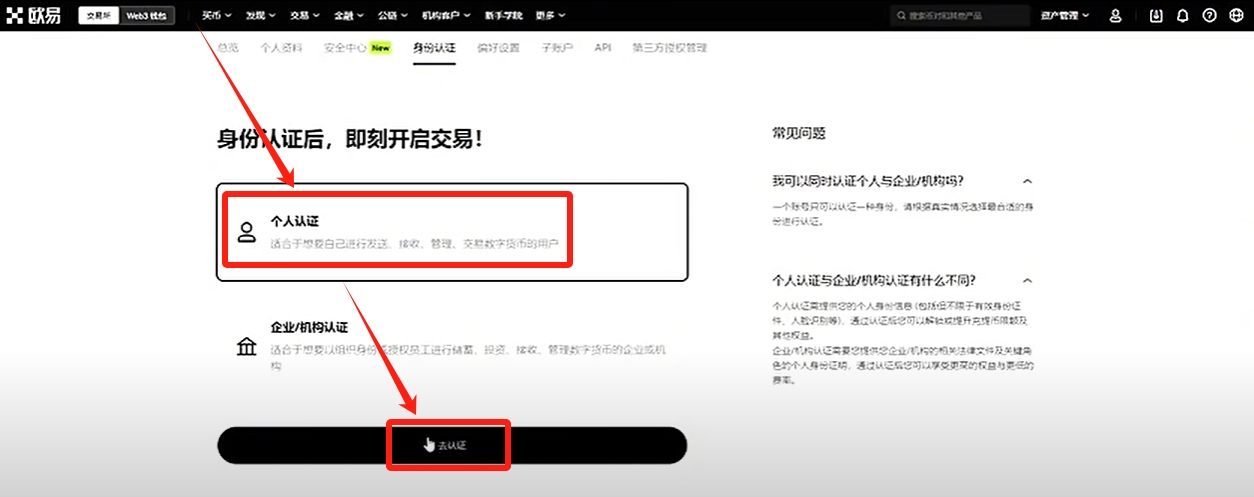Open the user profile icon
Viewport: 1254px width, 497px height.
pyautogui.click(x=1116, y=15)
